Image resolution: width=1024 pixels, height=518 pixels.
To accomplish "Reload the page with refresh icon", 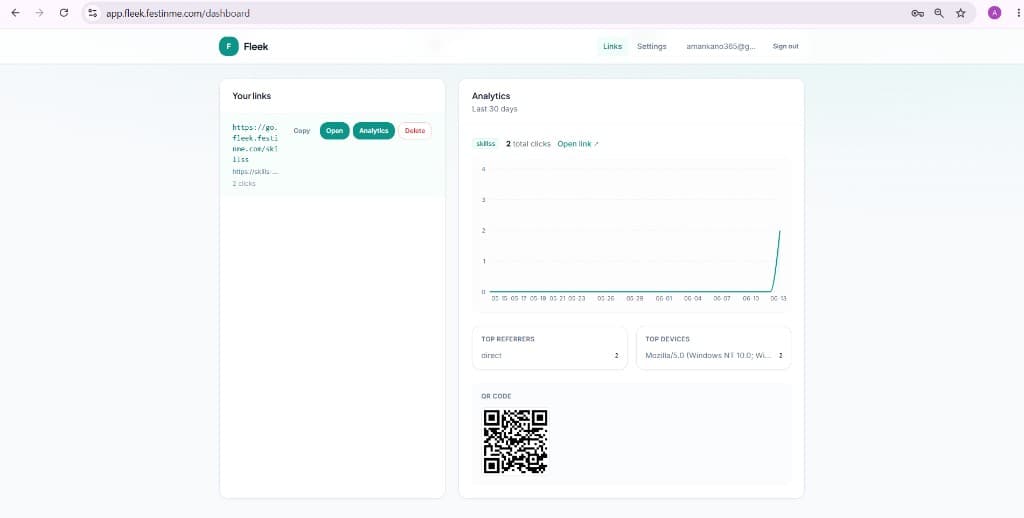I will pyautogui.click(x=64, y=13).
